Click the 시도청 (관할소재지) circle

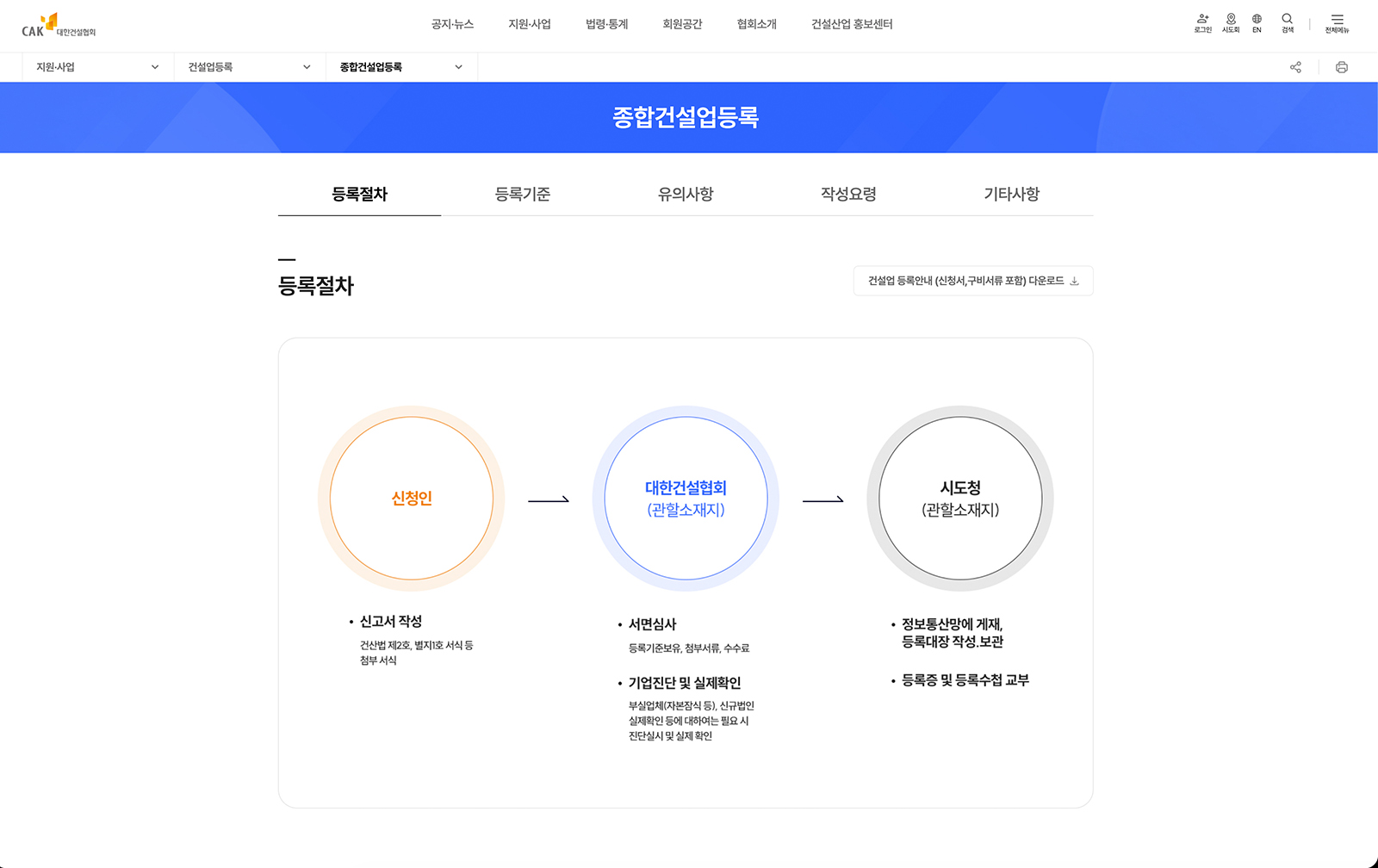[960, 499]
